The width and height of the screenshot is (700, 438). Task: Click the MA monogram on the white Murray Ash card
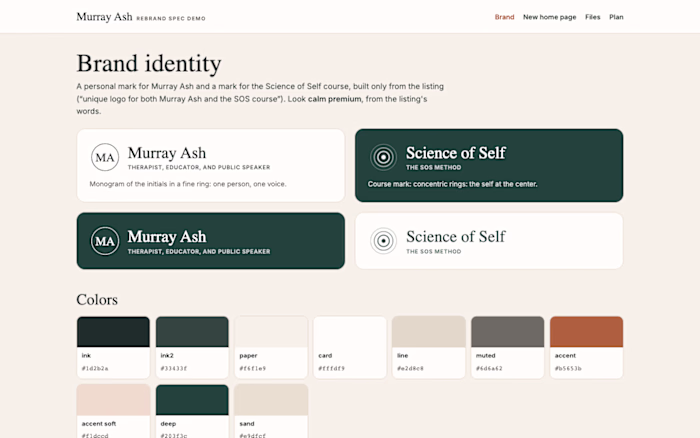[x=105, y=157]
